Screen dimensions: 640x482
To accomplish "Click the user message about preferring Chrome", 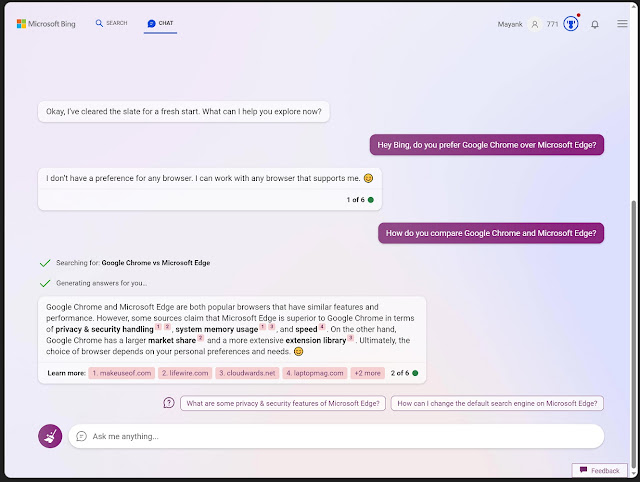I will (x=487, y=145).
